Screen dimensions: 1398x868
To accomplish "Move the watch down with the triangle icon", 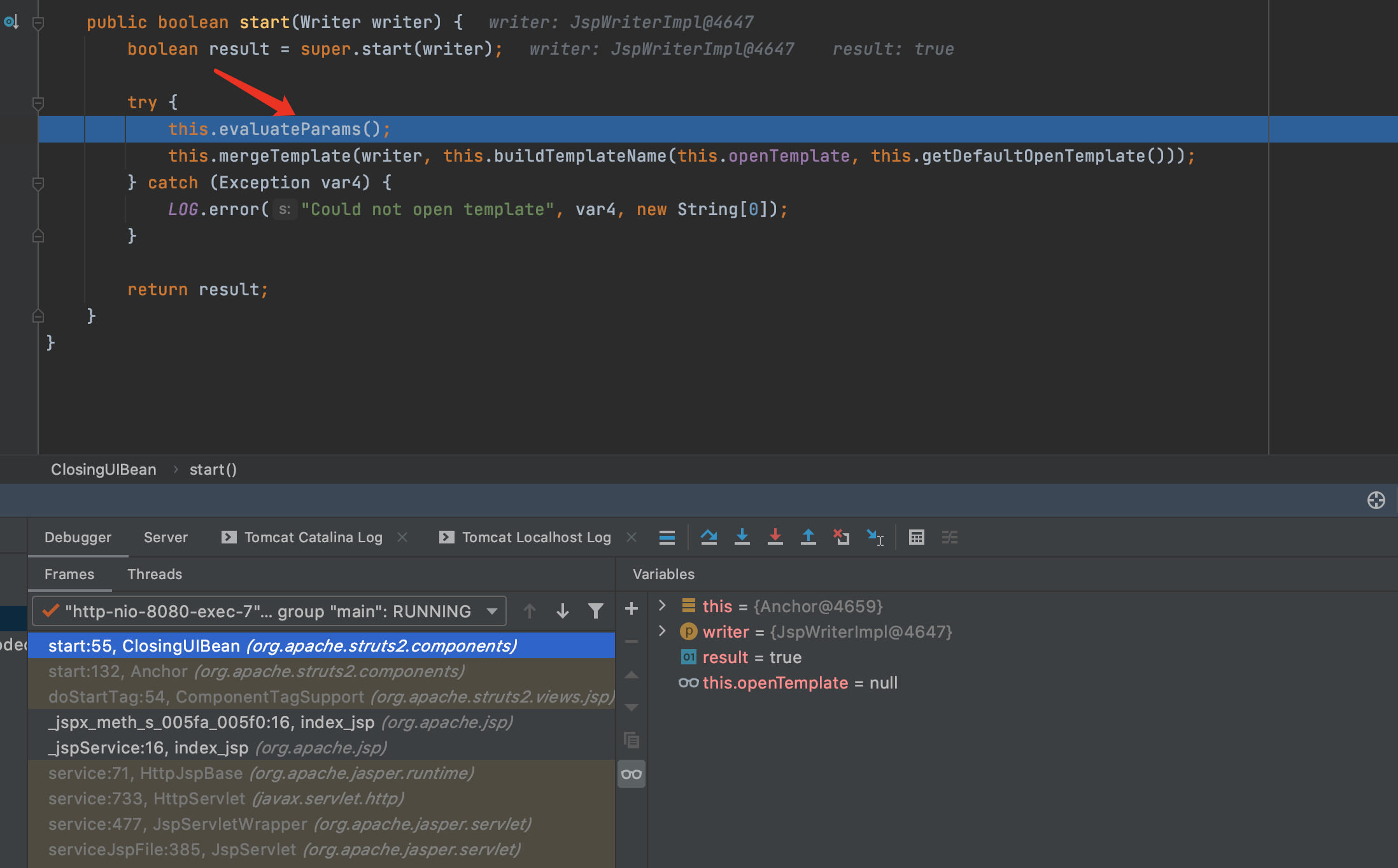I will click(x=631, y=708).
